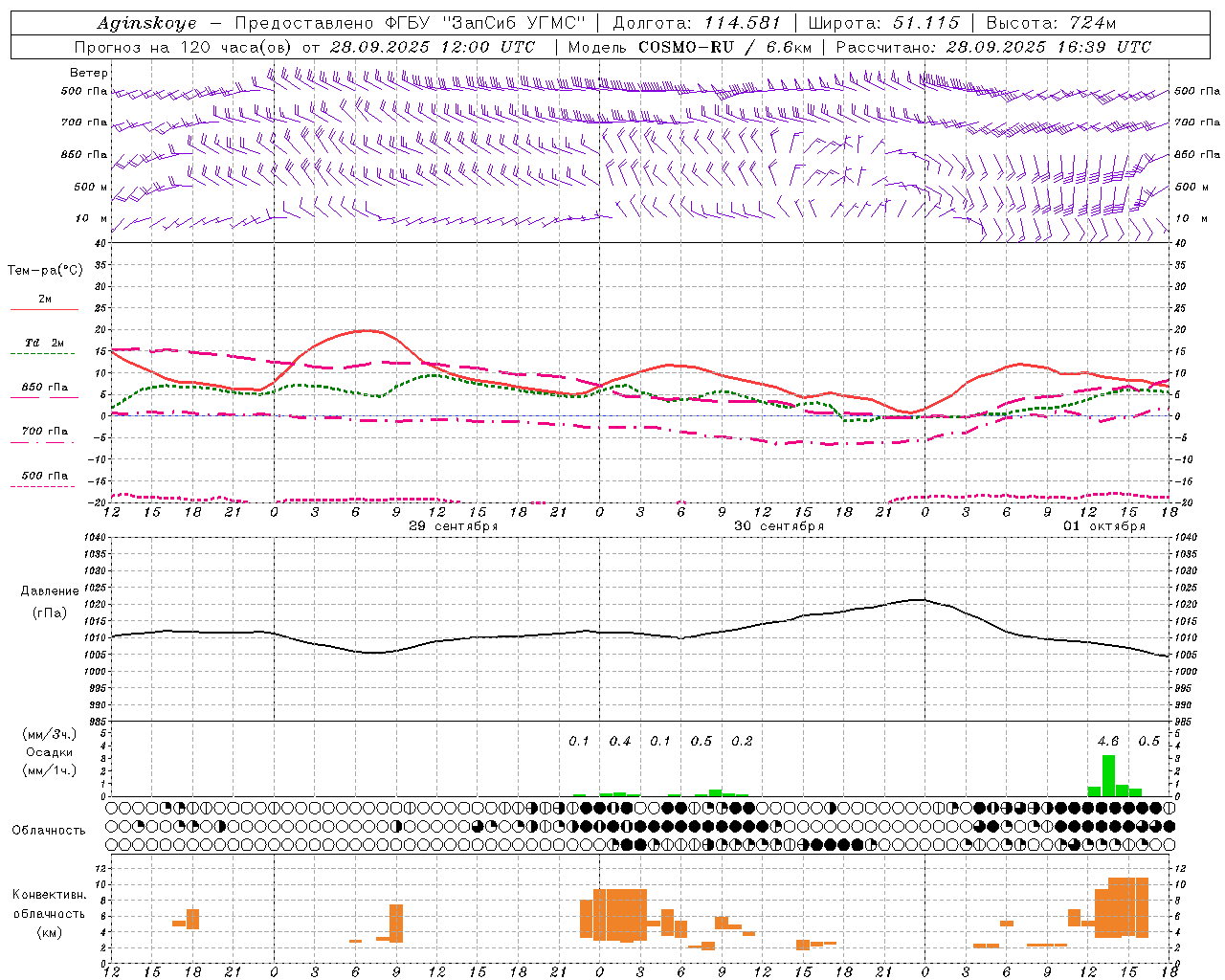Click the "Давление" pressure panel label
Image resolution: width=1225 pixels, height=980 pixels.
click(50, 591)
